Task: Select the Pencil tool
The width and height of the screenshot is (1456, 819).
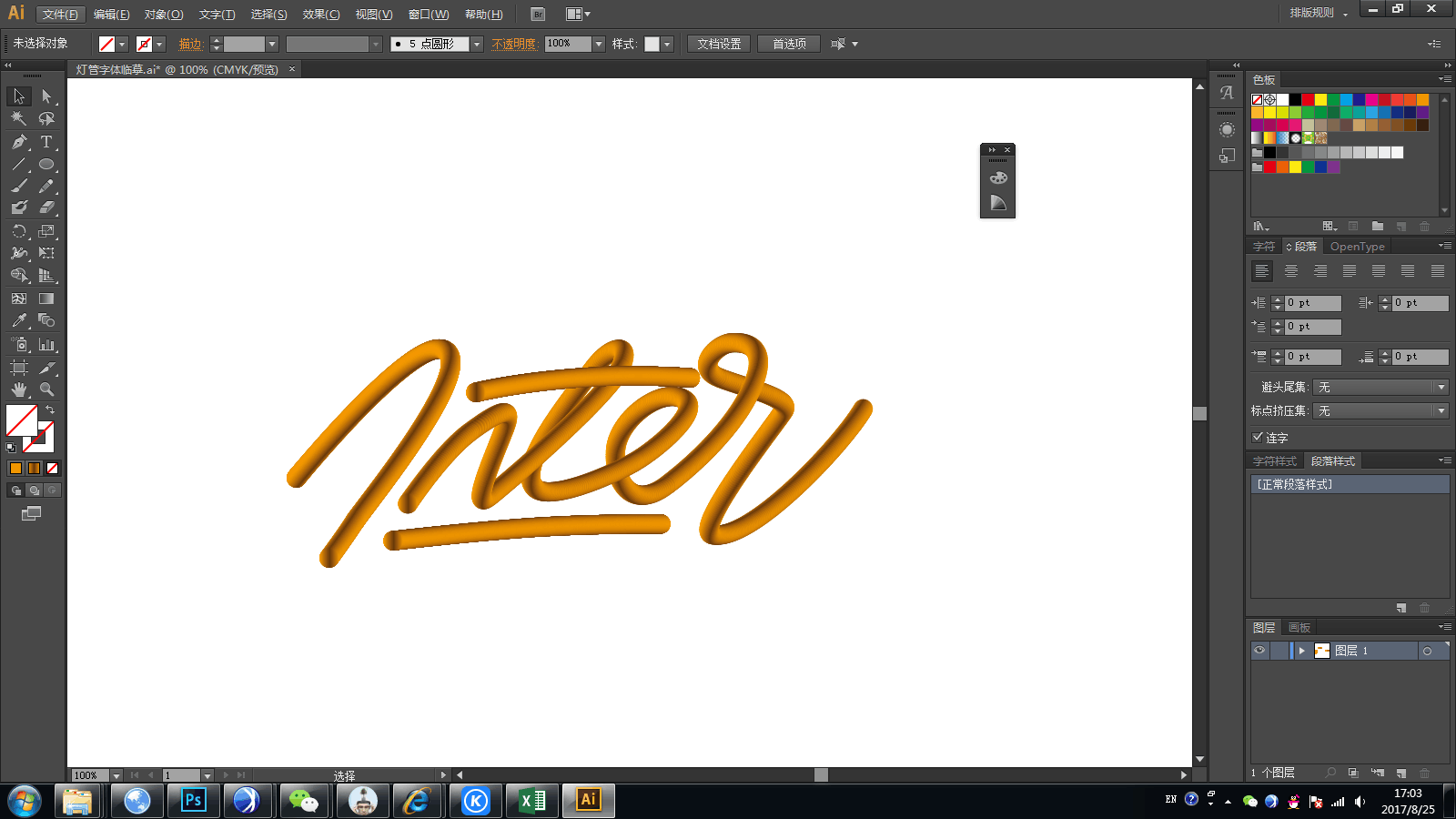Action: point(46,186)
